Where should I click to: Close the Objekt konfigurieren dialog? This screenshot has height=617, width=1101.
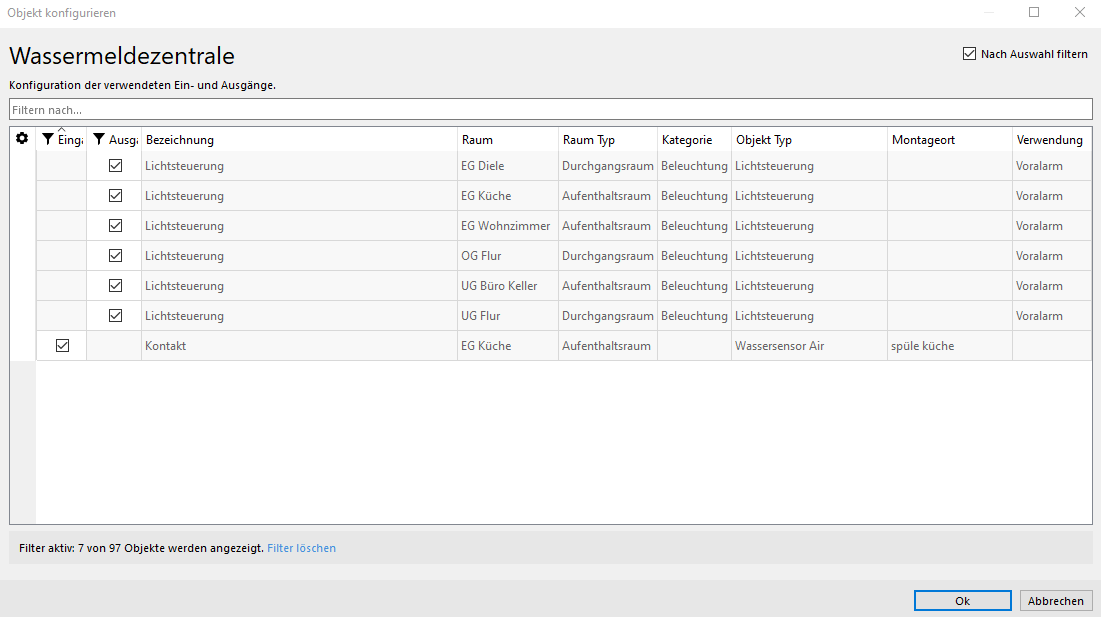(x=1080, y=13)
